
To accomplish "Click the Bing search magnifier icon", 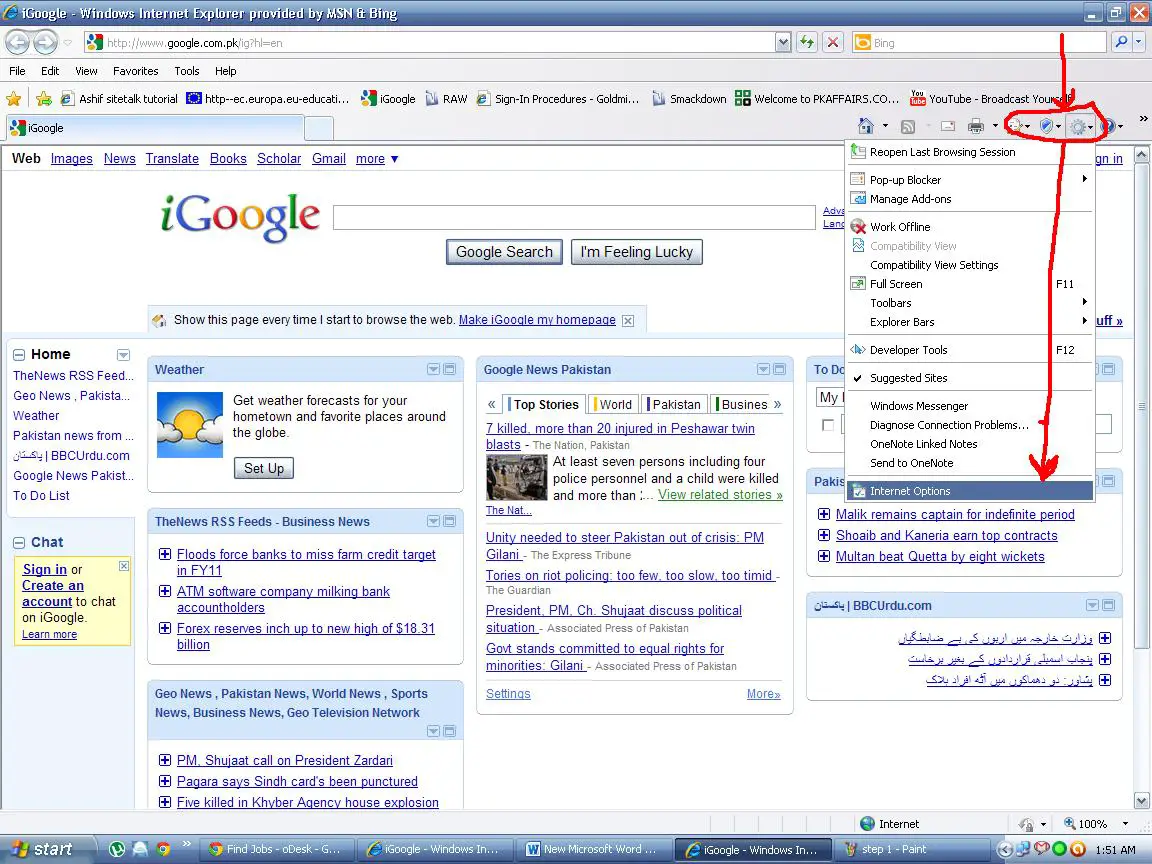I will (x=1121, y=43).
